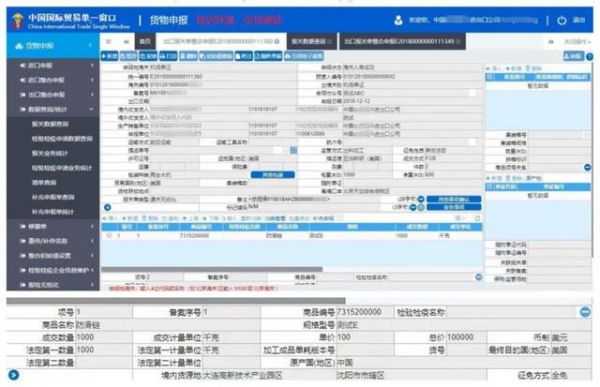Click minus circle left of 其他事项确认 button
This screenshot has height=387, width=600.
point(421,199)
